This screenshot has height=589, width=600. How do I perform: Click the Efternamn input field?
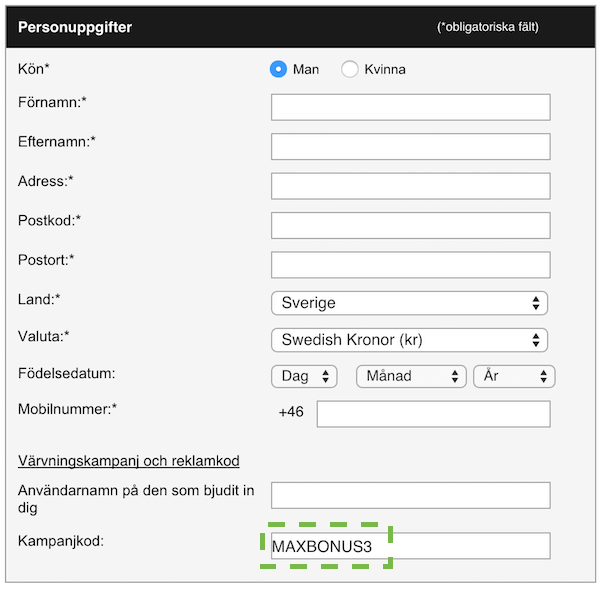point(411,147)
